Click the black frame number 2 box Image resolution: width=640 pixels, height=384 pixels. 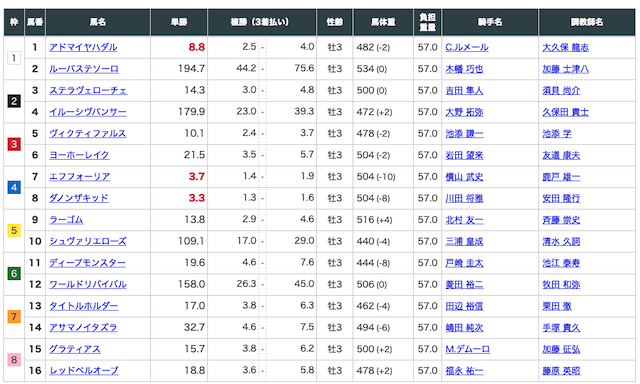14,101
